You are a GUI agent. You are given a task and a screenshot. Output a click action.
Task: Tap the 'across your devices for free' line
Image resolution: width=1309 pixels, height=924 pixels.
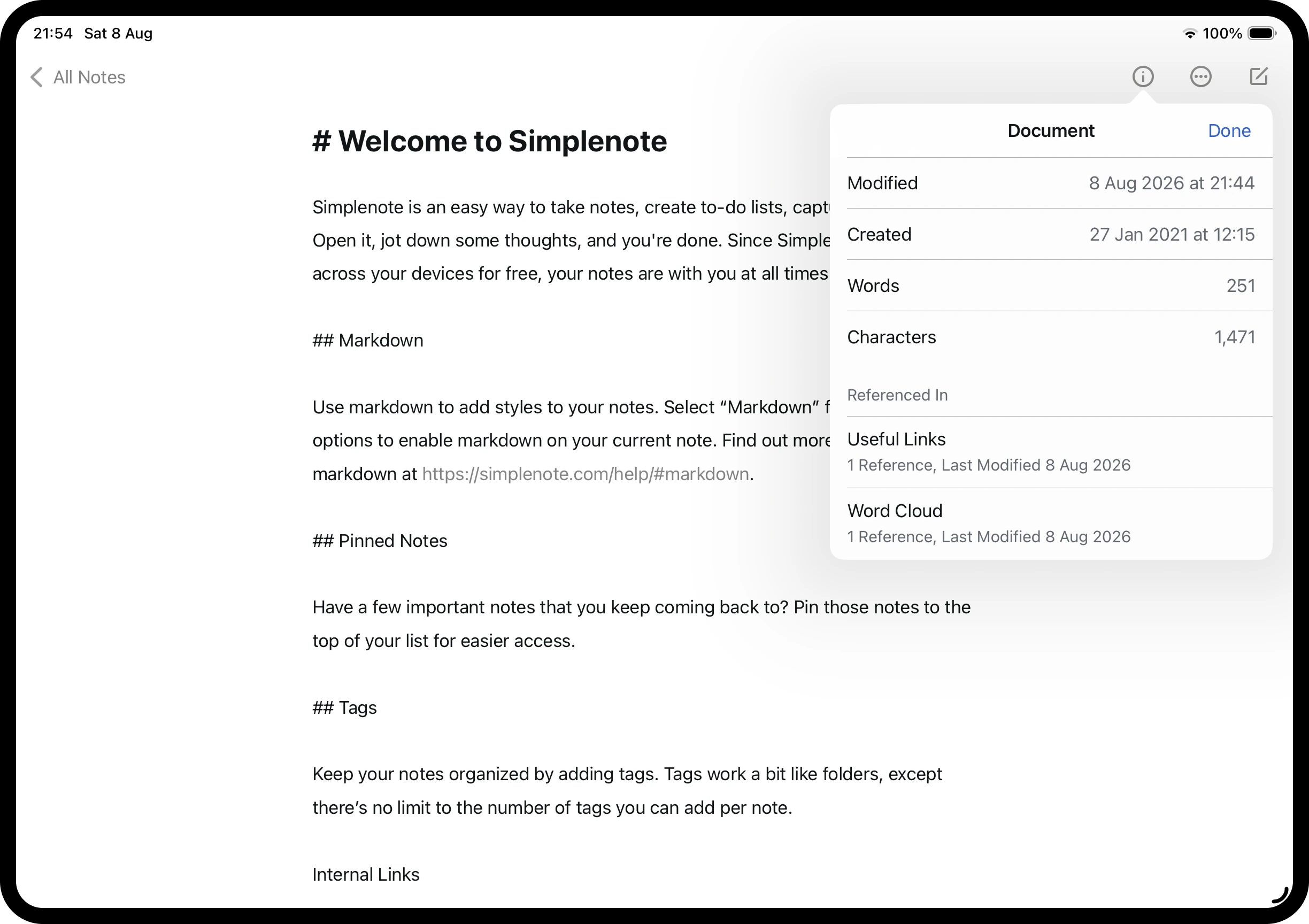pyautogui.click(x=570, y=274)
